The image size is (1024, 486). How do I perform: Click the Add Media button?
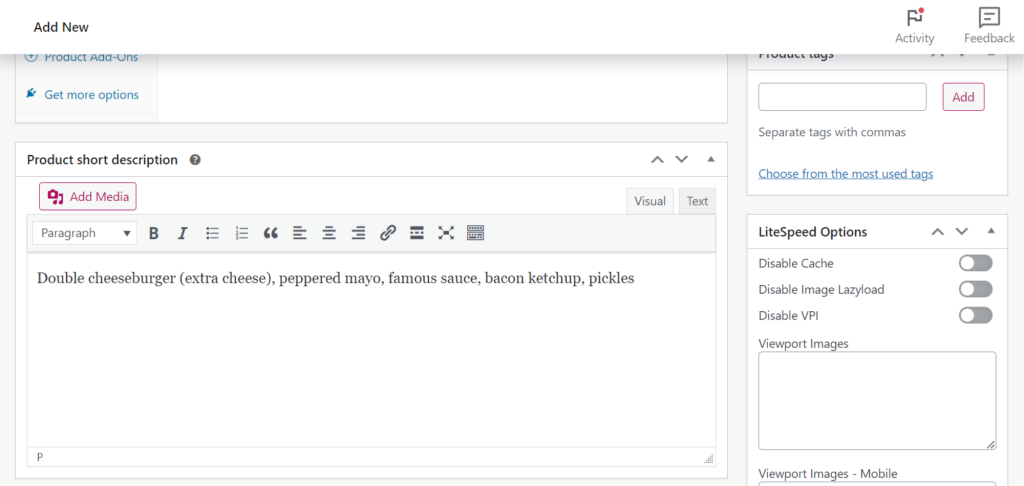pyautogui.click(x=88, y=197)
